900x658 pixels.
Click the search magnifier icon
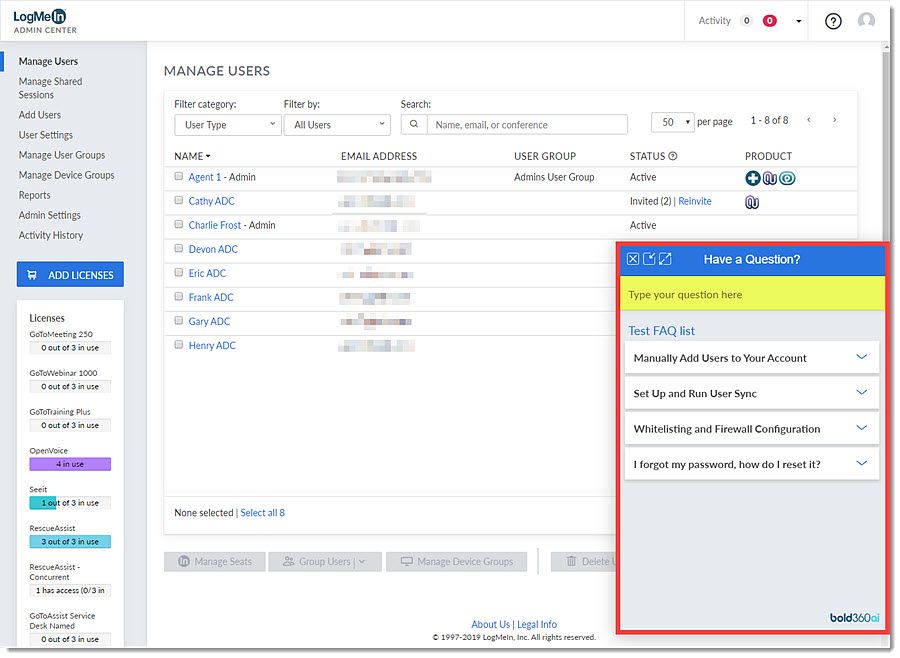pyautogui.click(x=414, y=124)
